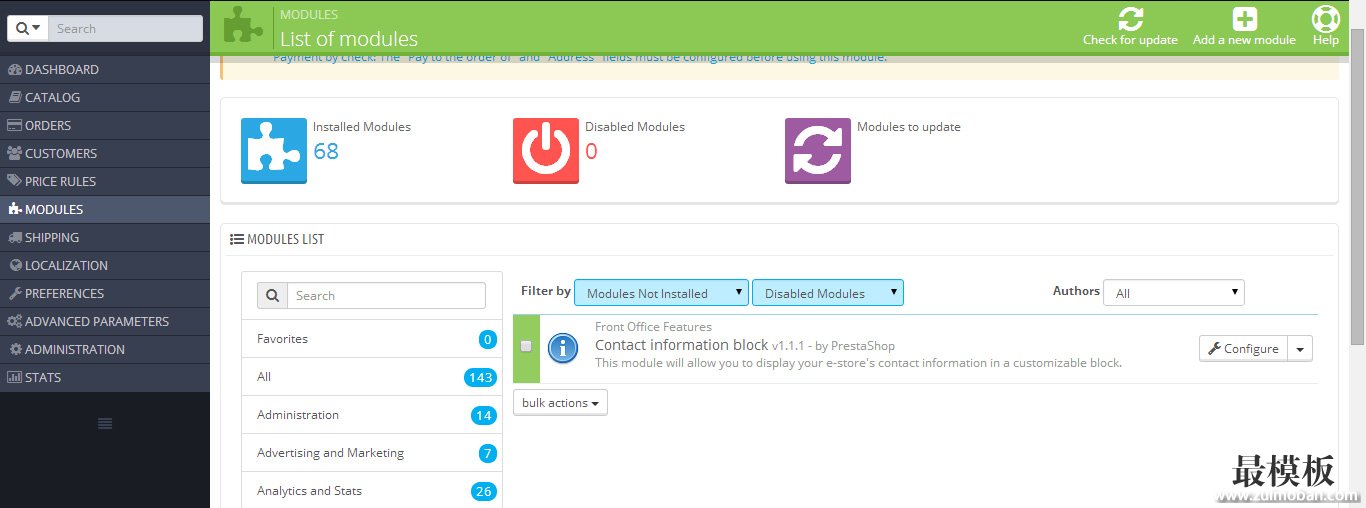Open the Authors All dropdown
1366x508 pixels.
pyautogui.click(x=1174, y=293)
